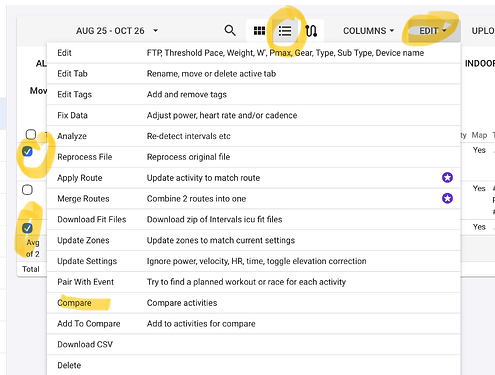
Task: Choose Delete from the Edit menu
Action: click(x=254, y=365)
